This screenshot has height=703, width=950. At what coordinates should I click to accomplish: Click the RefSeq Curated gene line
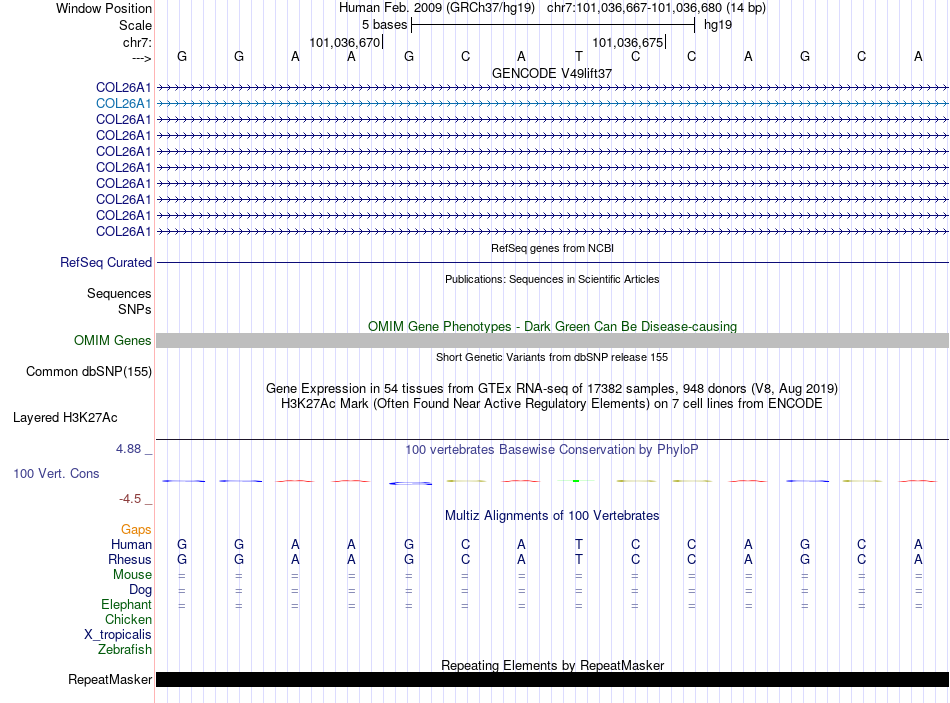(x=552, y=262)
